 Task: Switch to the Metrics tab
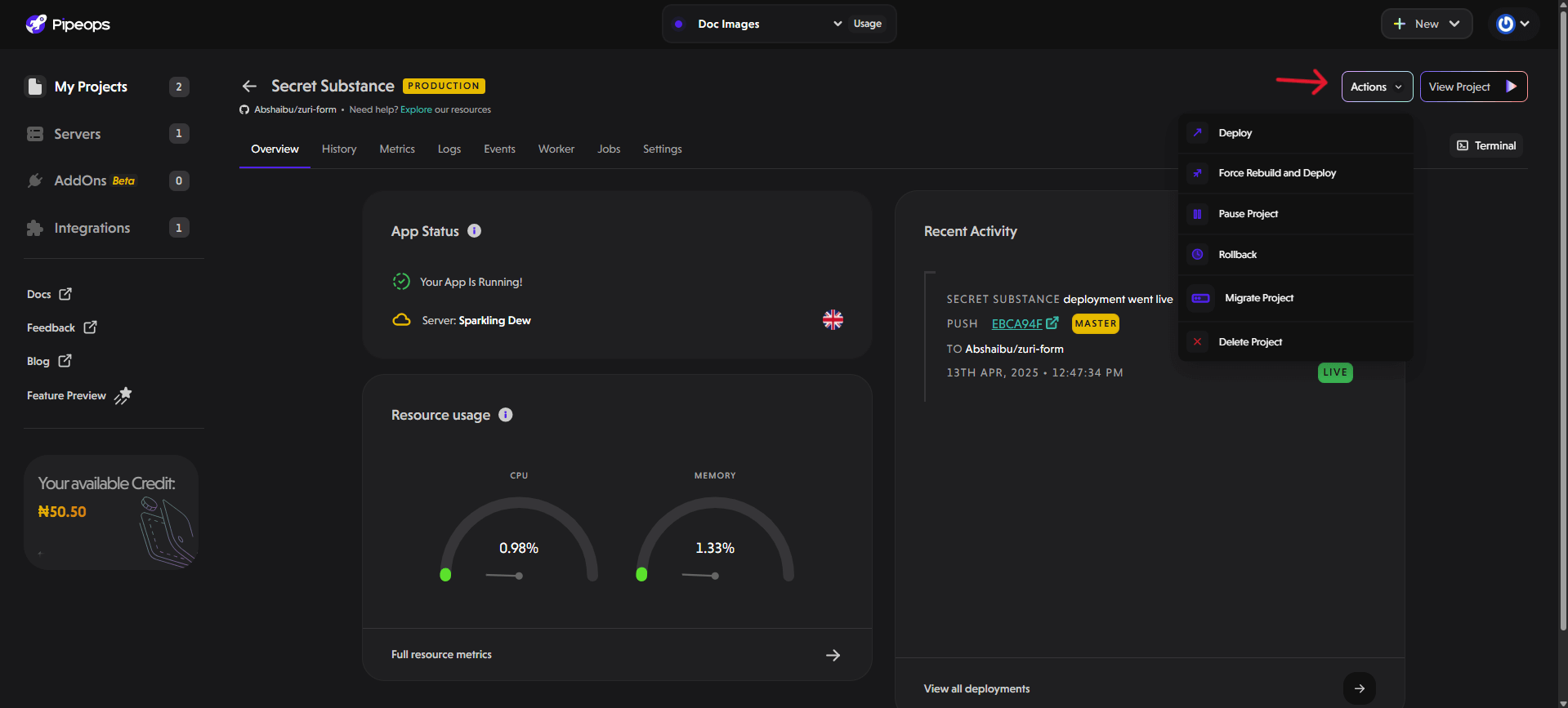pos(397,149)
